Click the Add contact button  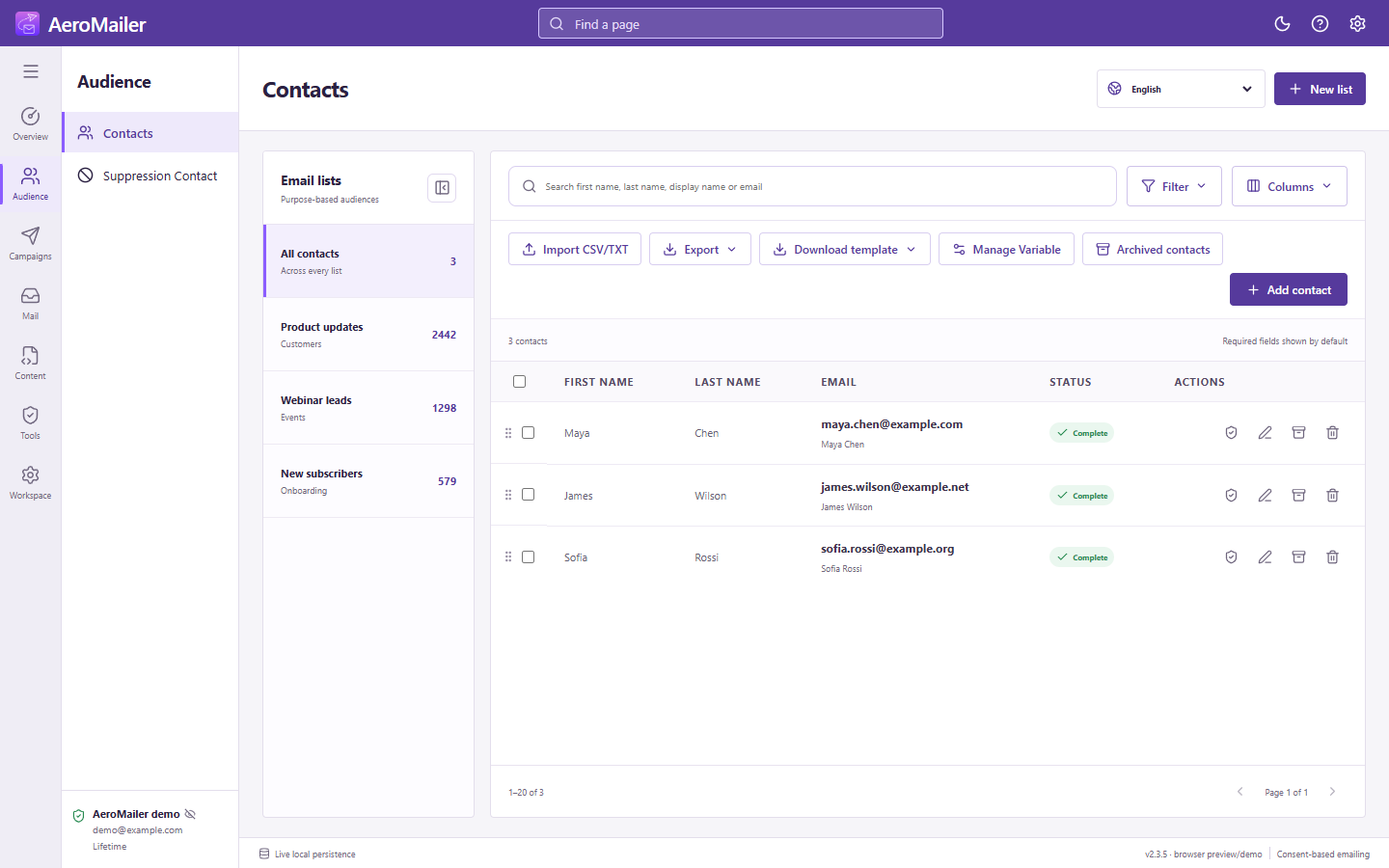click(x=1288, y=289)
